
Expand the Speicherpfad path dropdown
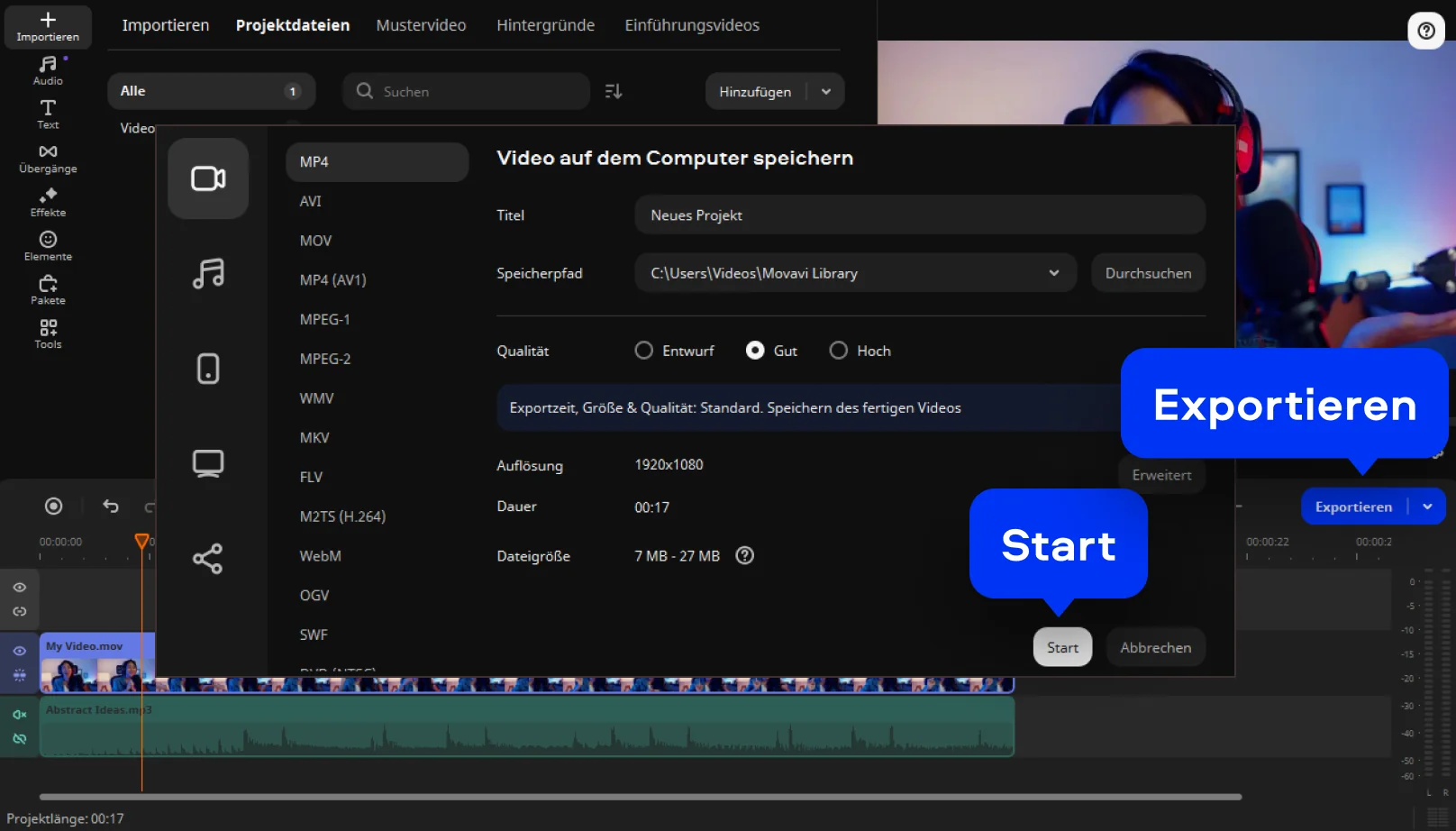coord(1053,273)
